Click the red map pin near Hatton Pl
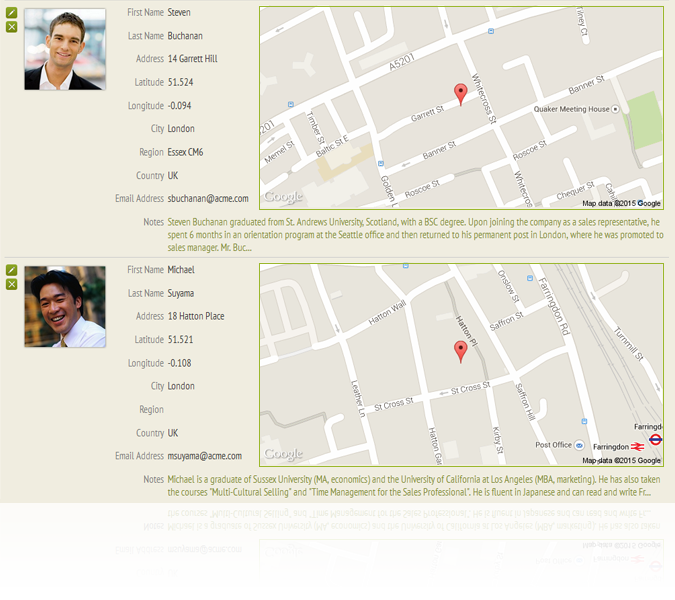 tap(461, 352)
